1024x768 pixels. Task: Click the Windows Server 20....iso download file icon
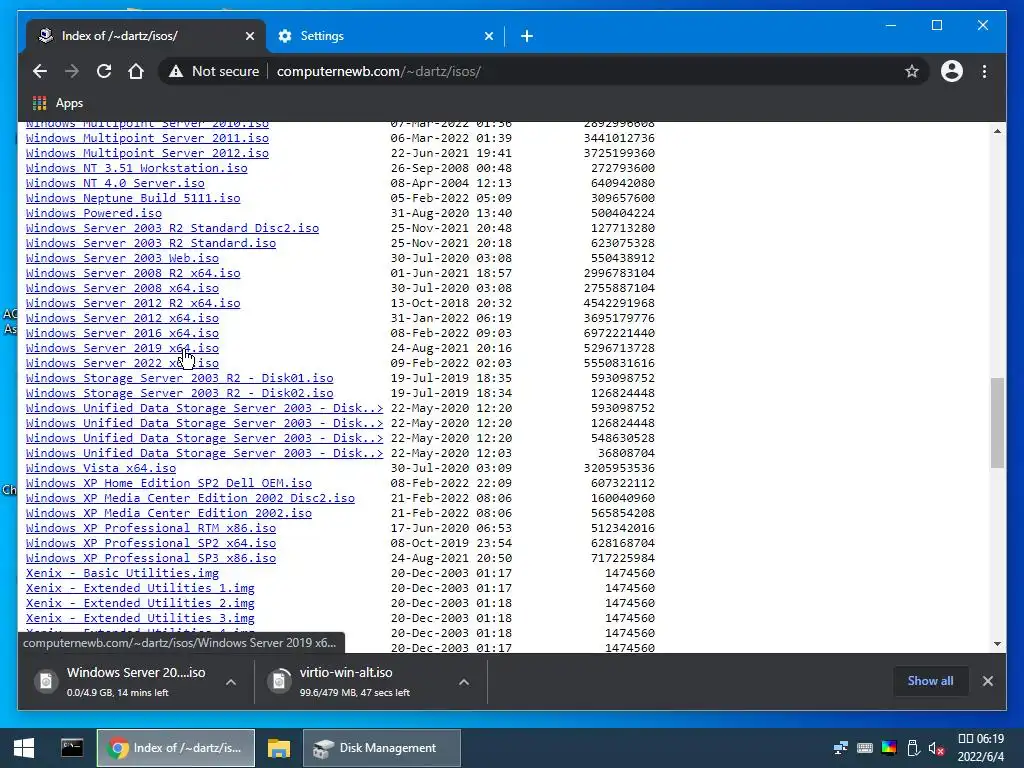(x=46, y=681)
